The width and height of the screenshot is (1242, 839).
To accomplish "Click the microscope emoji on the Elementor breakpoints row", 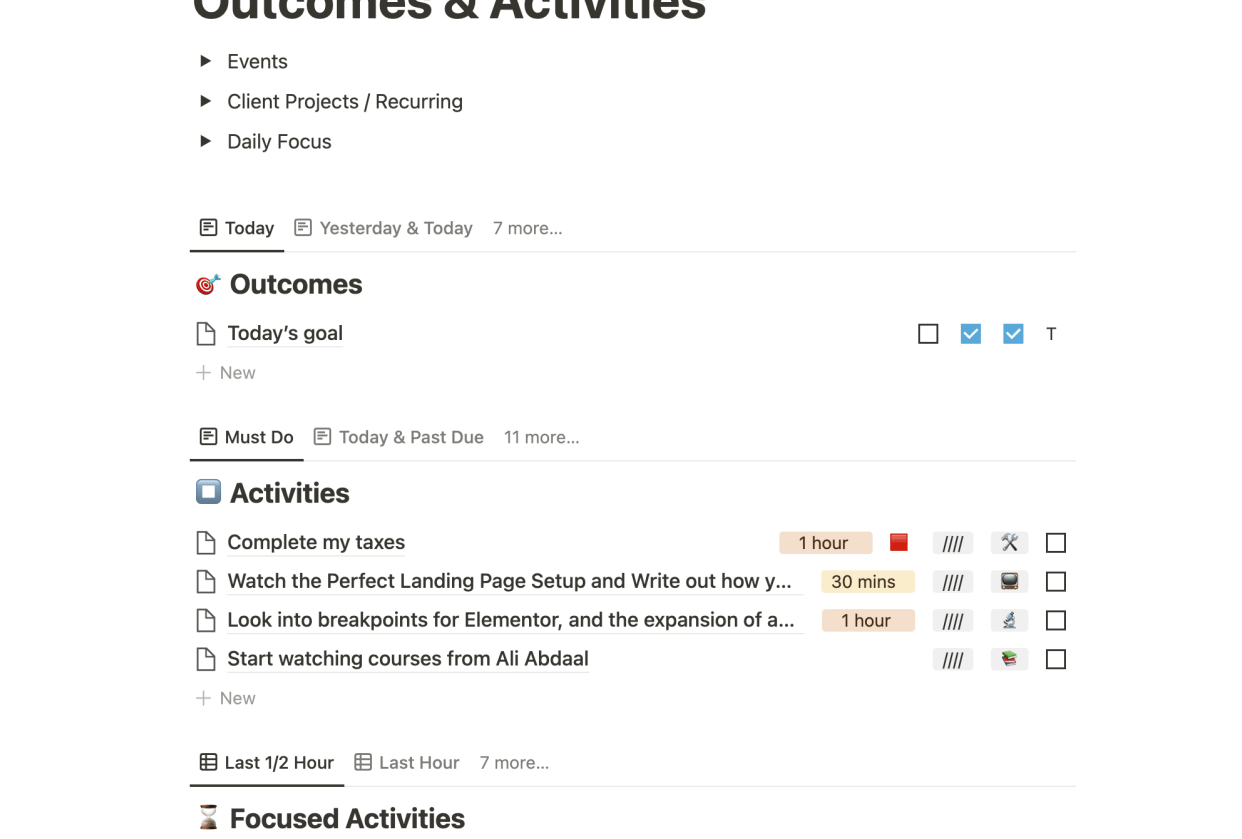I will [x=1009, y=620].
